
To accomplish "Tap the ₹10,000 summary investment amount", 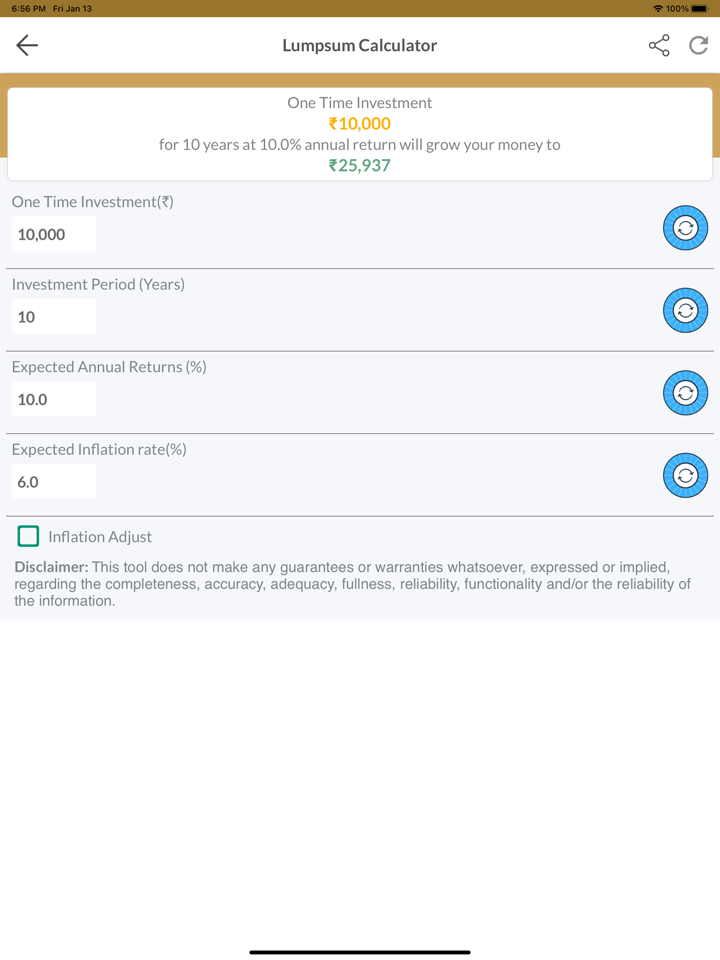I will pos(360,124).
